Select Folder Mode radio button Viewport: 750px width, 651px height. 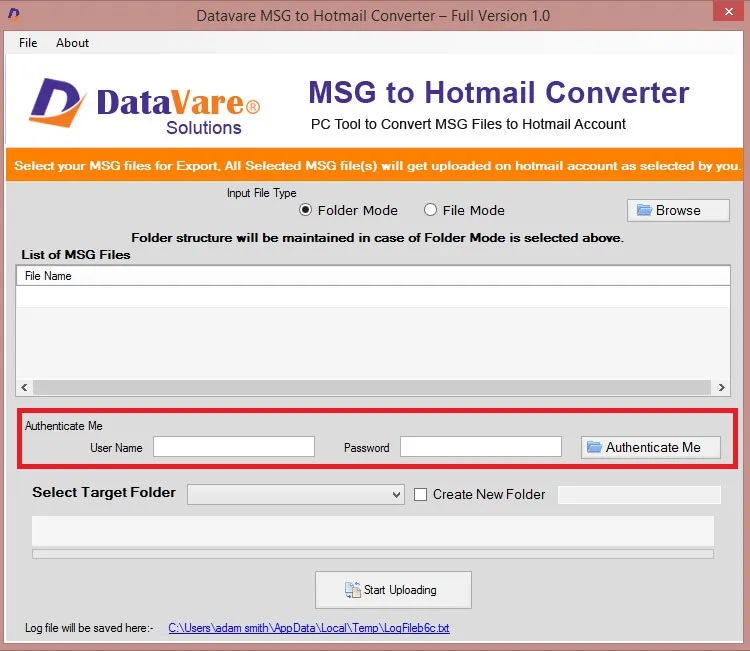coord(305,210)
